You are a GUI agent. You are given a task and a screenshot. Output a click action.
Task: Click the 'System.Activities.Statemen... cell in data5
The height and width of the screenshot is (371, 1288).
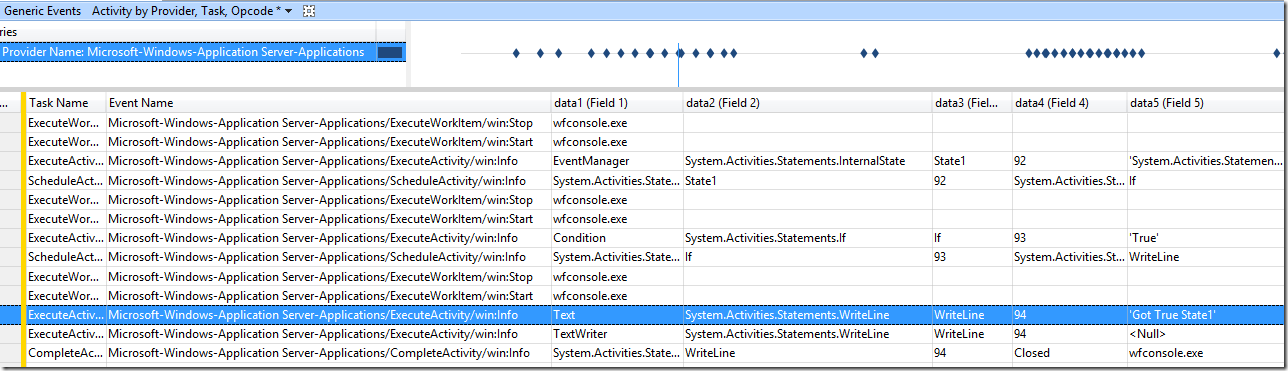coord(1207,161)
